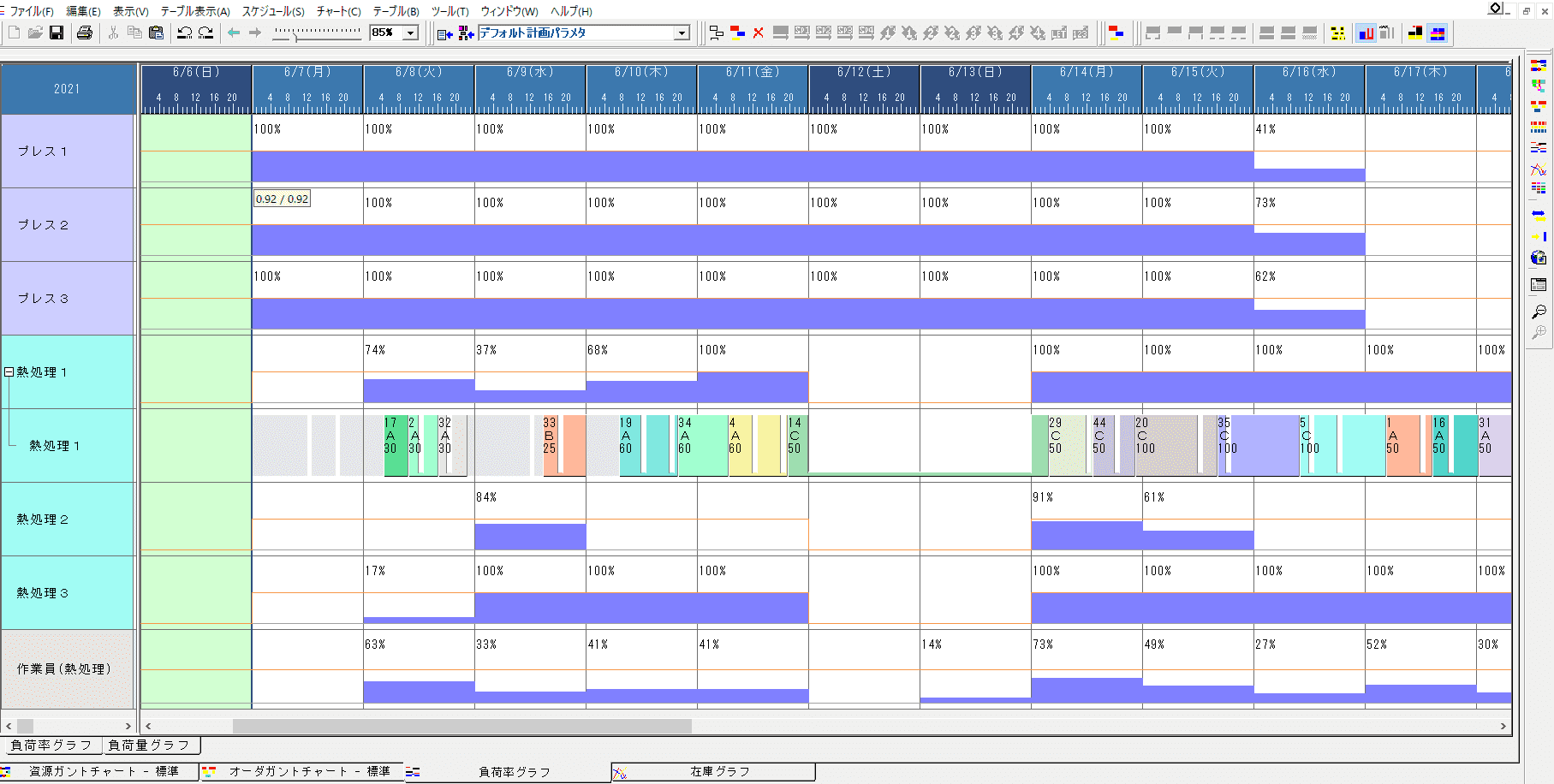Click the Print icon
1554x784 pixels.
coord(84,33)
